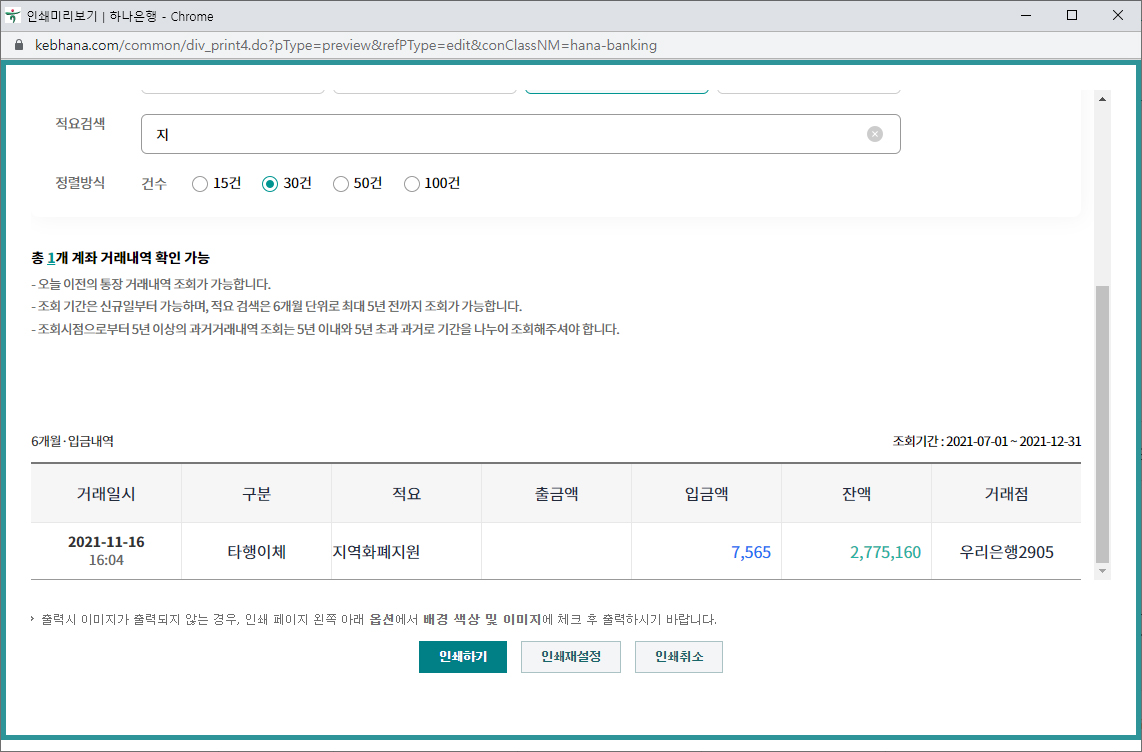Click the 입금액 column header
The image size is (1142, 752).
pyautogui.click(x=706, y=494)
